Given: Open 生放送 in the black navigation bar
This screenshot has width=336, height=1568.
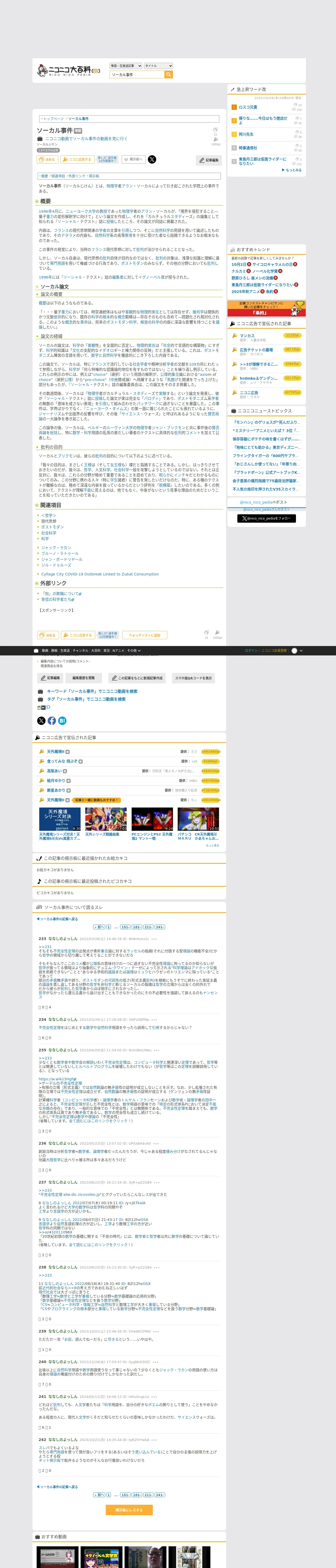Looking at the screenshot, I should [65, 650].
